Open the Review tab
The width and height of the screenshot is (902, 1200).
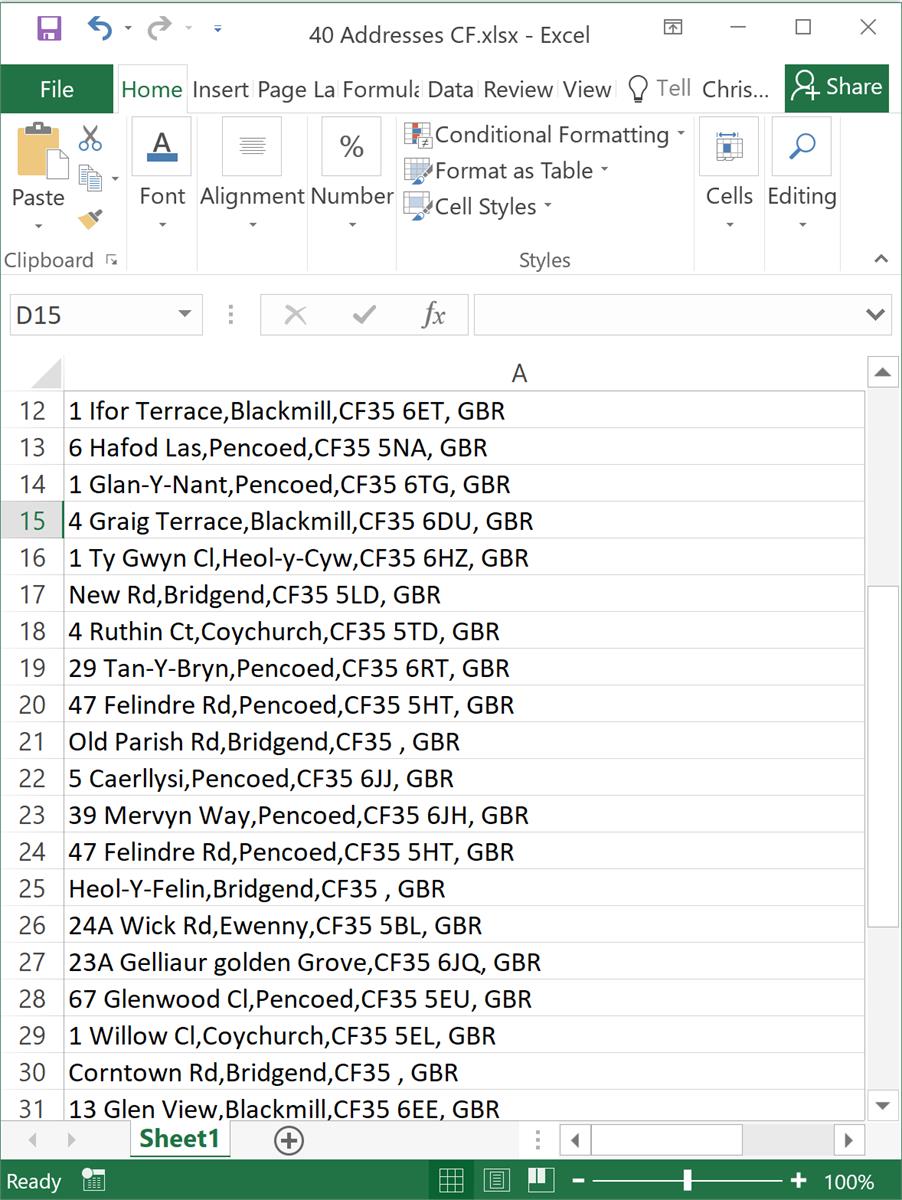(518, 89)
